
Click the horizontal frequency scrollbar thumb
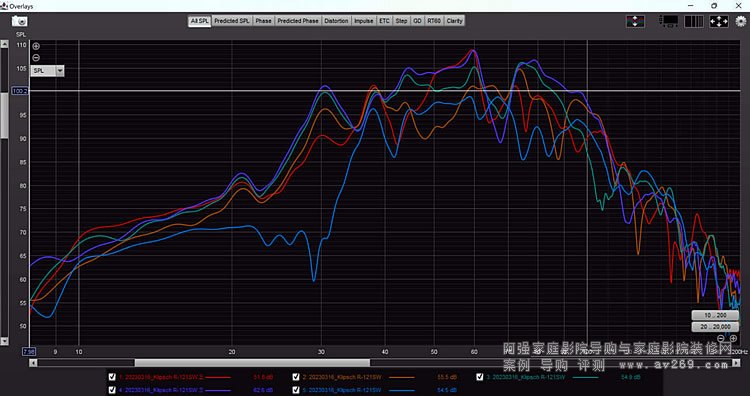point(252,363)
